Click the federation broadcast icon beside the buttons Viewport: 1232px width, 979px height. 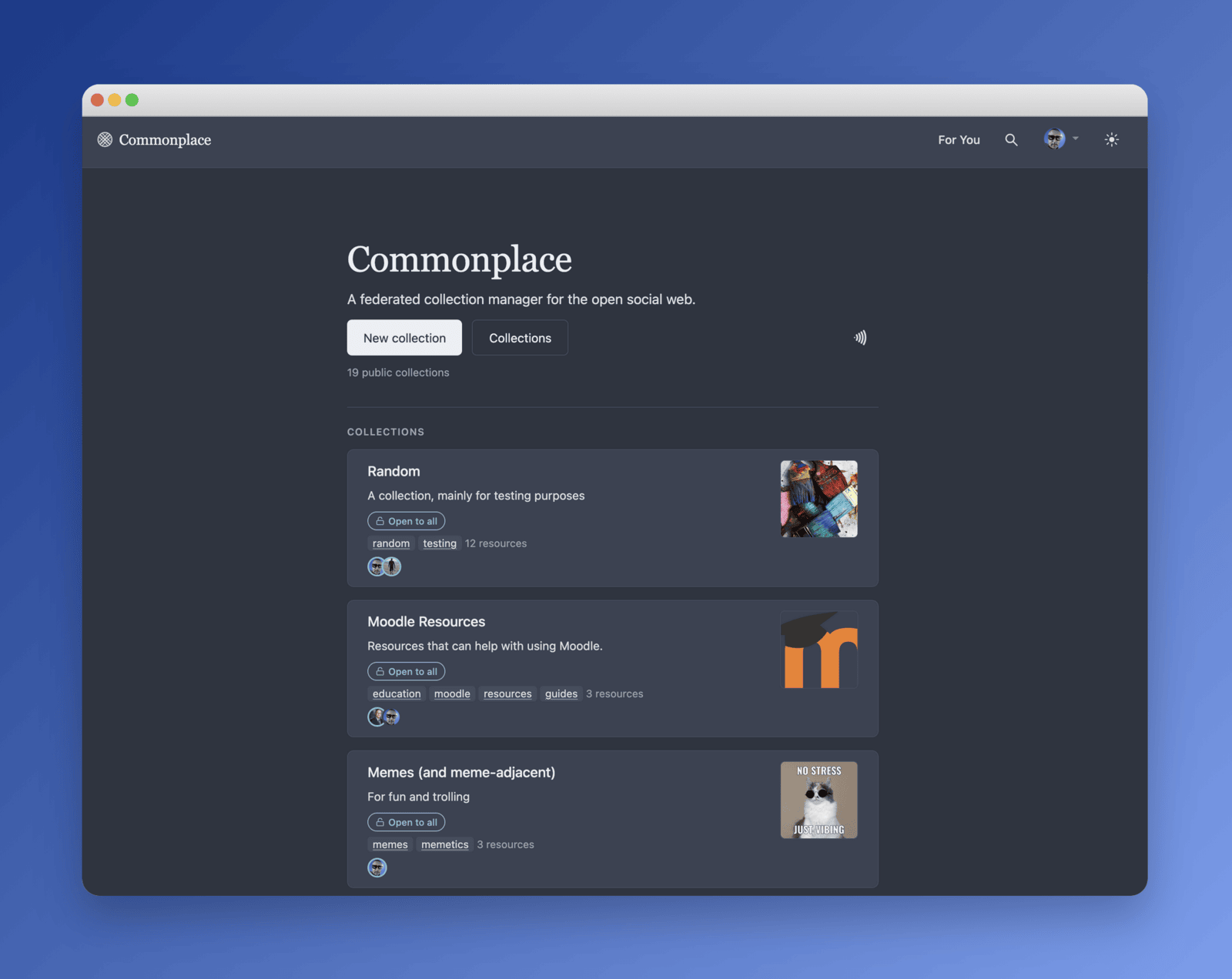860,337
